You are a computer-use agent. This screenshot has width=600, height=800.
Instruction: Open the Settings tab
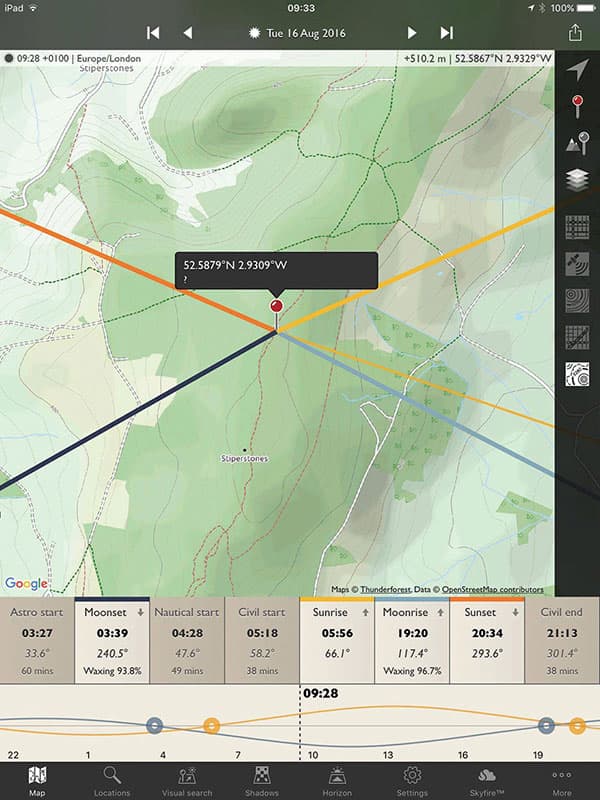(x=412, y=781)
